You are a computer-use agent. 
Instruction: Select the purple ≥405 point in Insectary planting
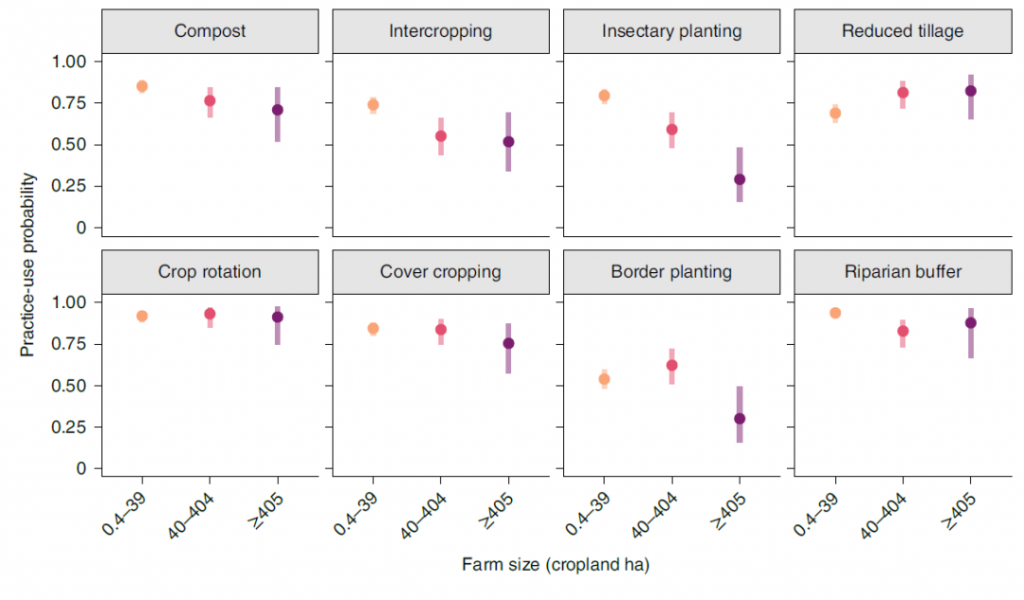tap(739, 179)
